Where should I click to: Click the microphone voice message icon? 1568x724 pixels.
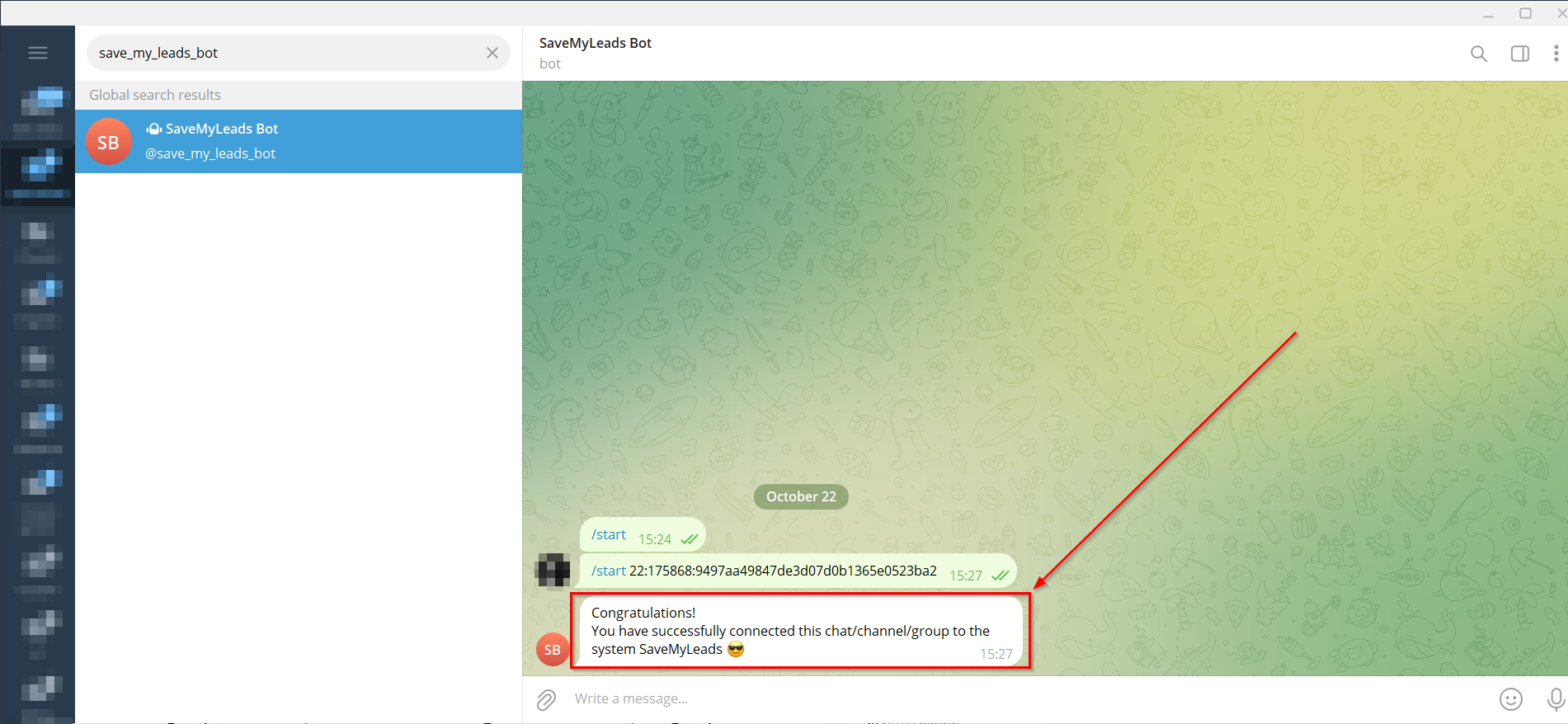(x=1555, y=699)
